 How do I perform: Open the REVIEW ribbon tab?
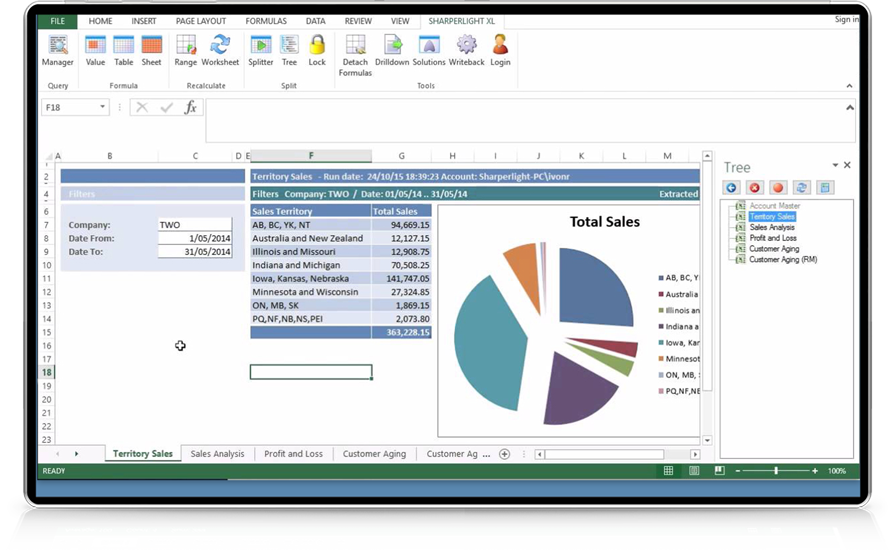358,21
